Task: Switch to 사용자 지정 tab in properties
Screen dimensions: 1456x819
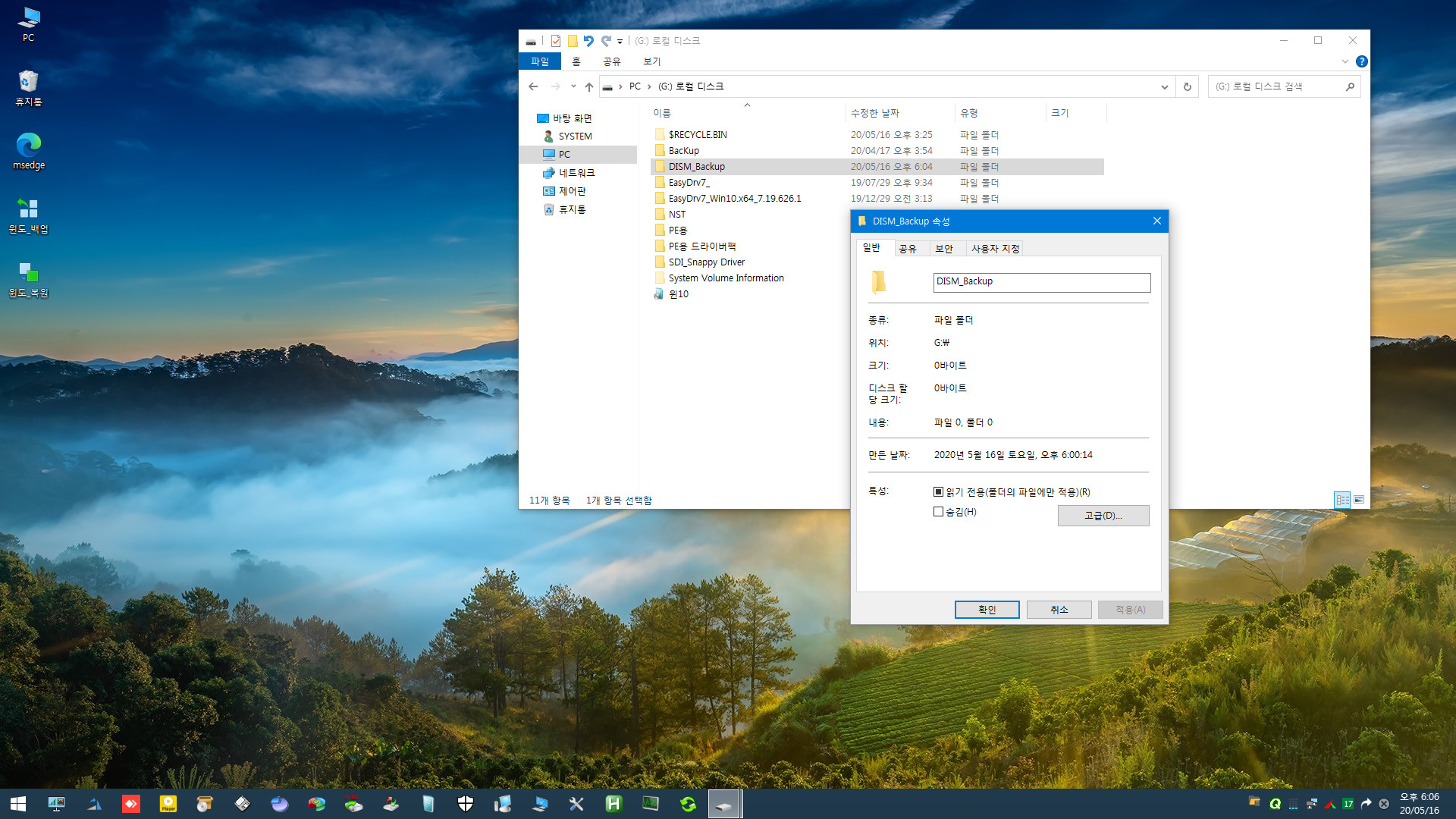Action: (x=995, y=249)
